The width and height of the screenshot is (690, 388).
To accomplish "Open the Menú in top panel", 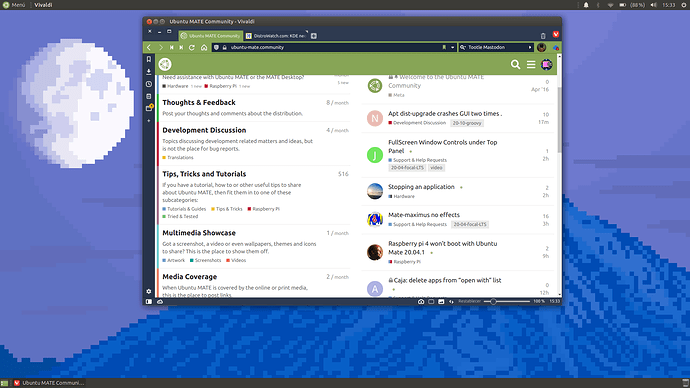I will point(14,5).
